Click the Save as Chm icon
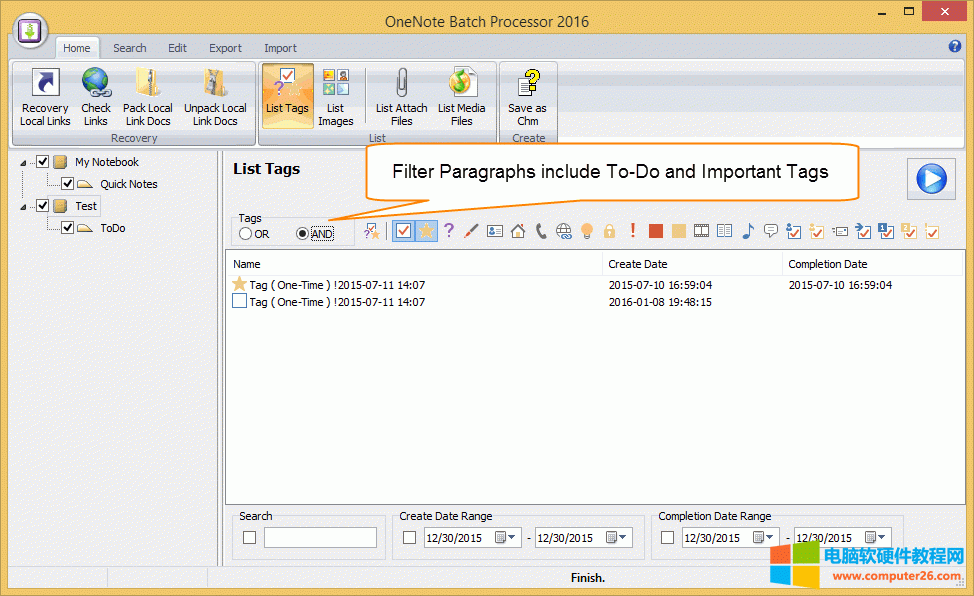 (527, 97)
